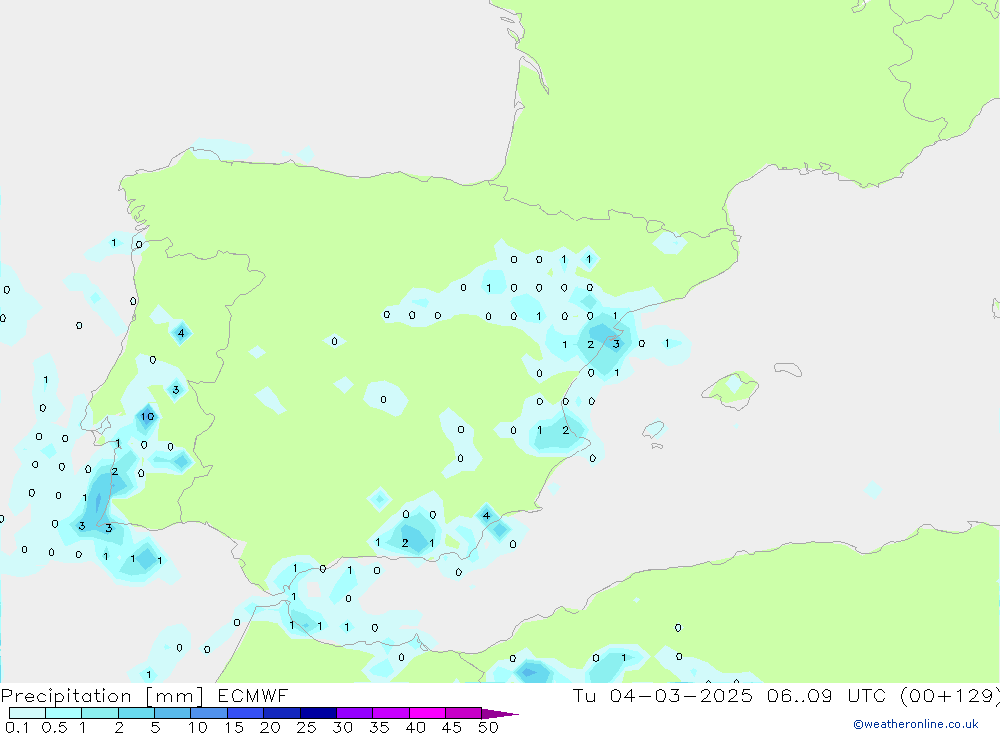This screenshot has width=1000, height=733.
Task: Click the '0.5' legend scale label
Action: 54,727
